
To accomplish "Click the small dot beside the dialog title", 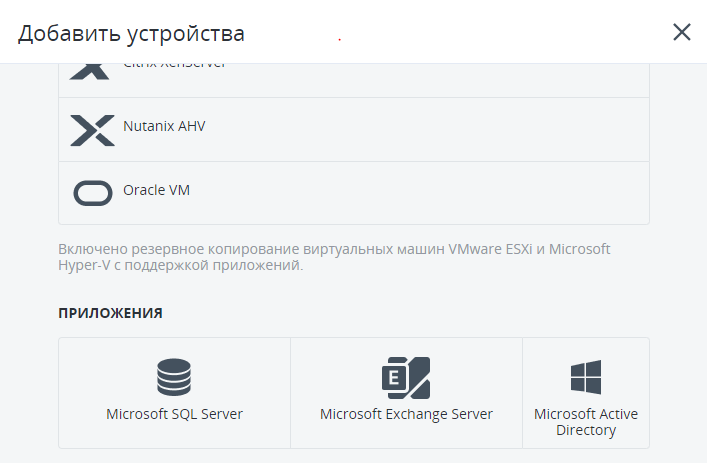I will pyautogui.click(x=340, y=39).
